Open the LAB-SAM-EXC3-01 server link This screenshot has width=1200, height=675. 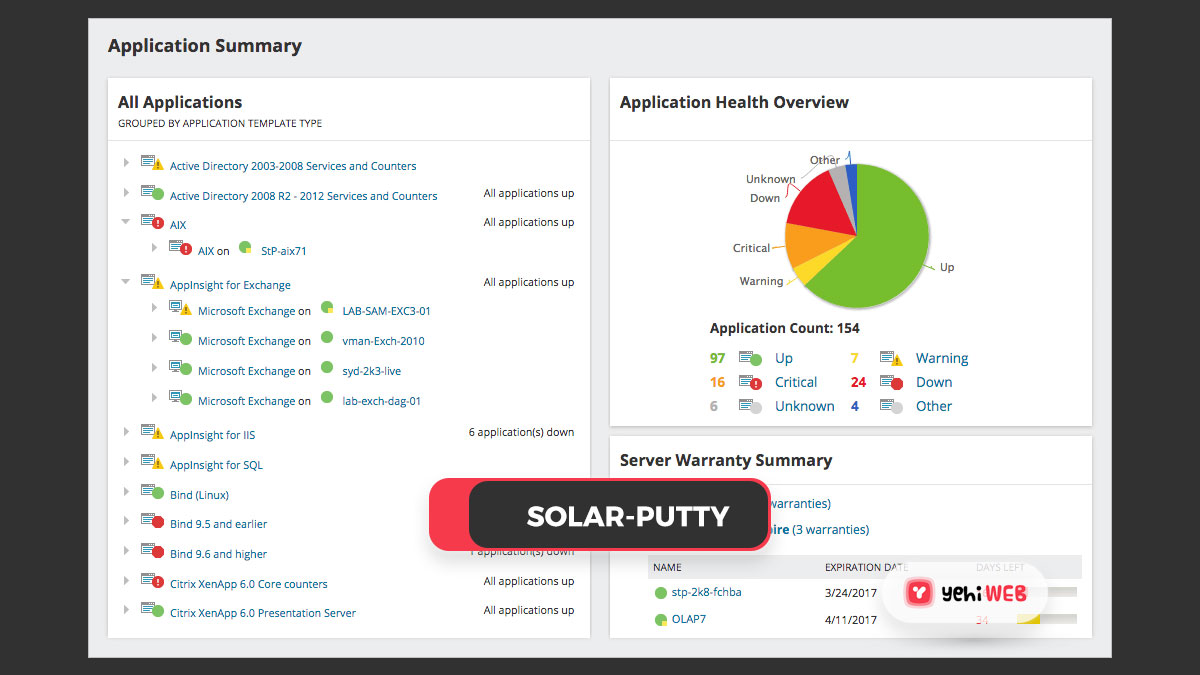[385, 310]
